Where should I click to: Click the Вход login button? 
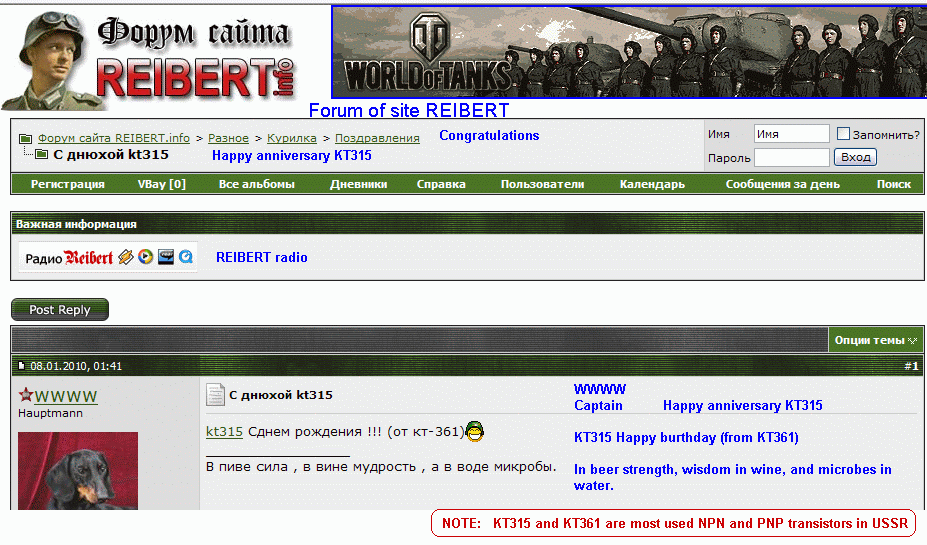855,157
